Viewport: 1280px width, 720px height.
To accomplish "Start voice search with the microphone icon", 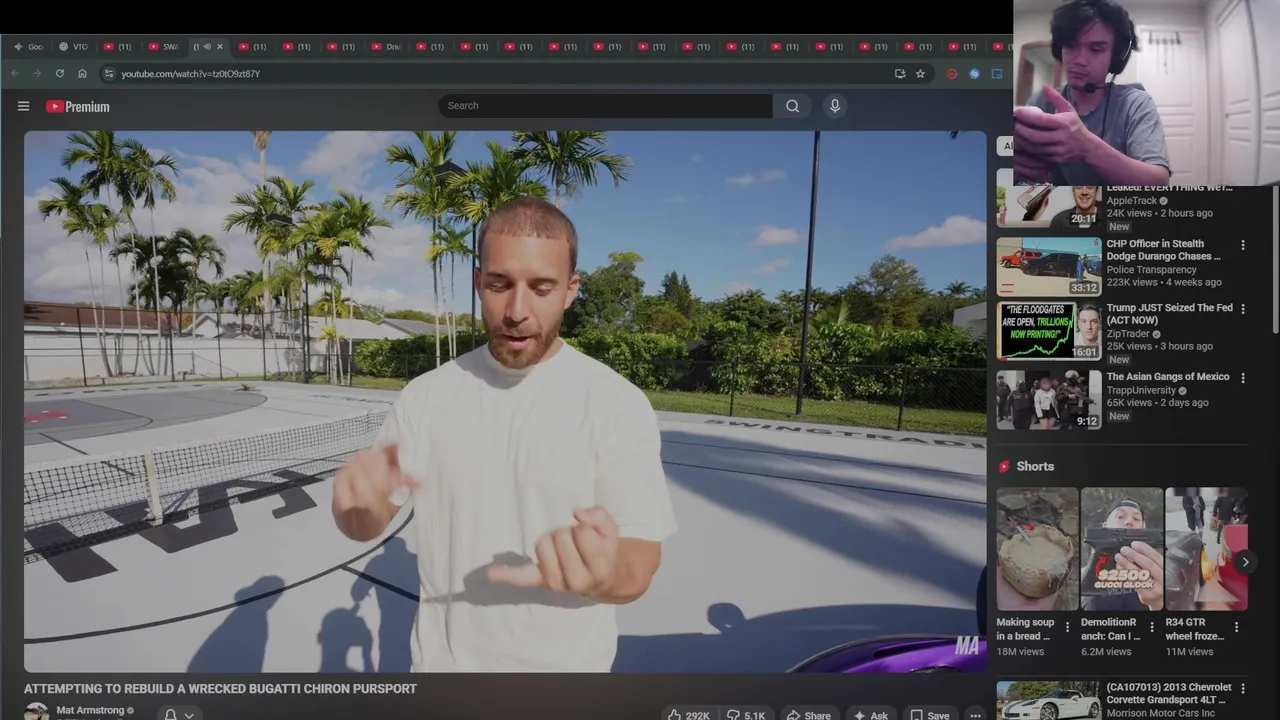I will (834, 106).
